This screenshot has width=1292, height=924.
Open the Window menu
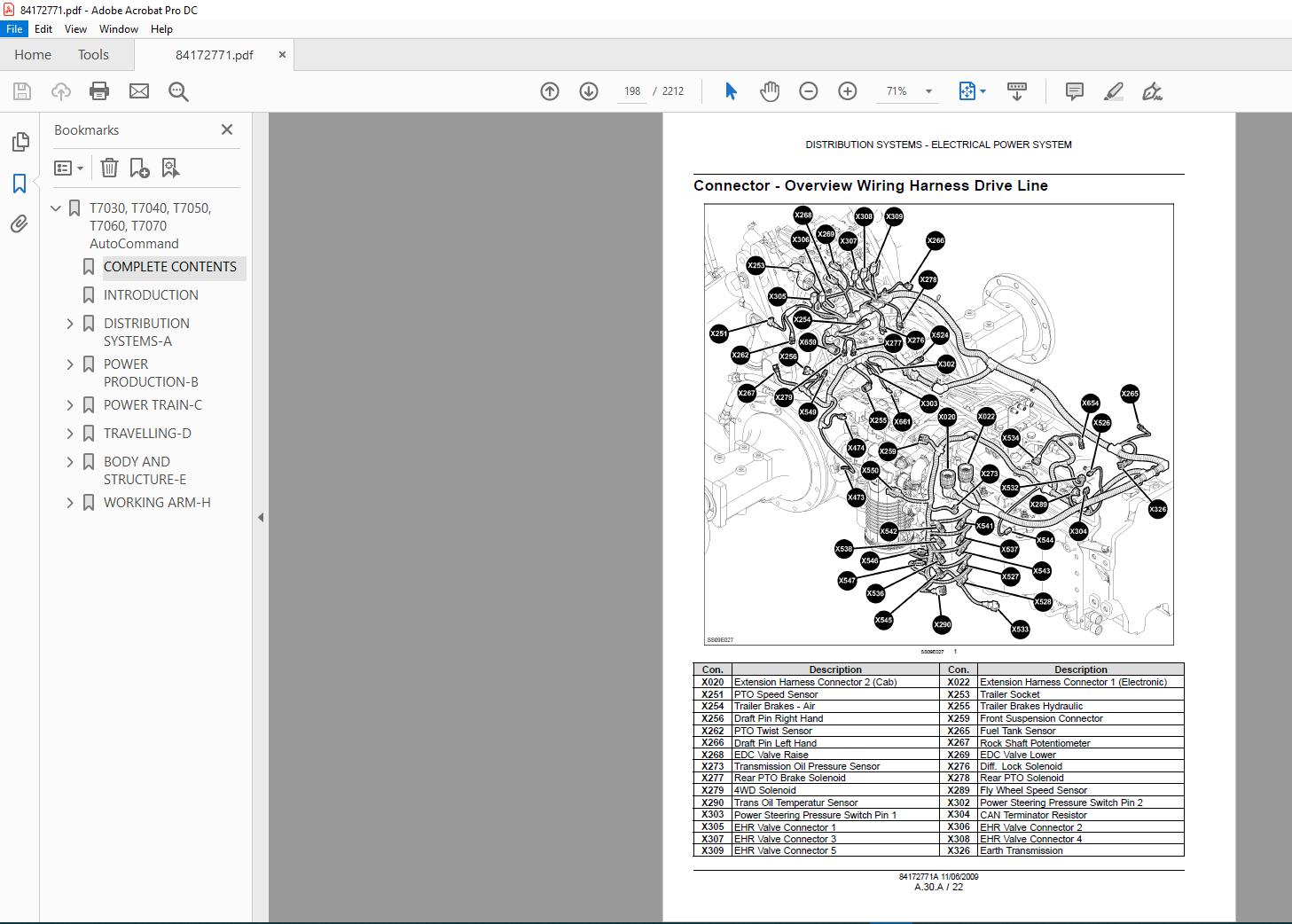click(118, 29)
